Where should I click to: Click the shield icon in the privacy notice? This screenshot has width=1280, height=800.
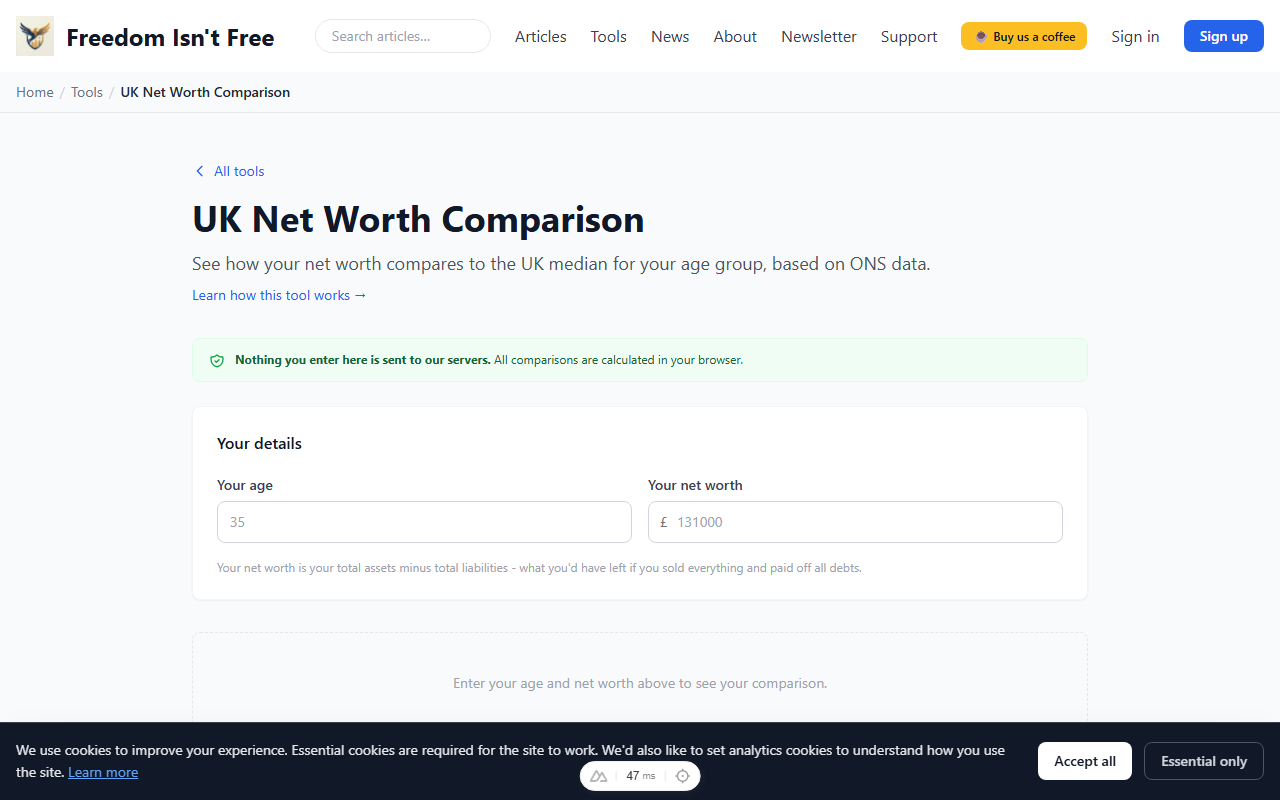pyautogui.click(x=217, y=360)
